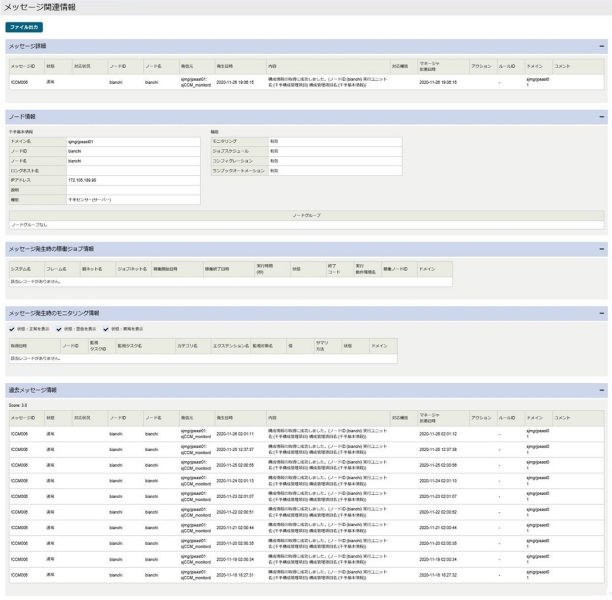This screenshot has height=600, width=612.
Task: Click the ノードグループなし row
Action: (307, 225)
